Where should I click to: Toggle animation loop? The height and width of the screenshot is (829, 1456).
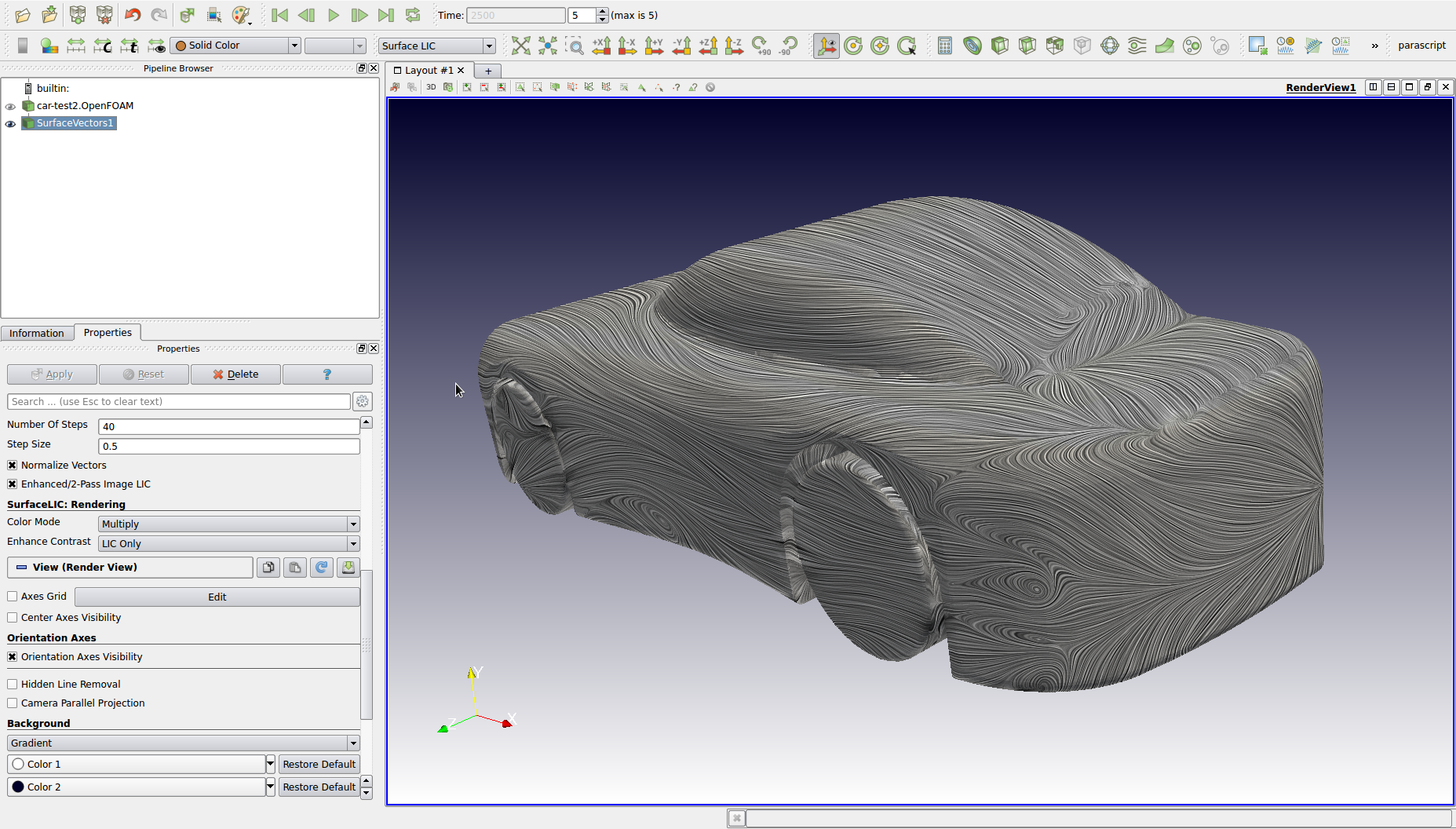tap(413, 15)
